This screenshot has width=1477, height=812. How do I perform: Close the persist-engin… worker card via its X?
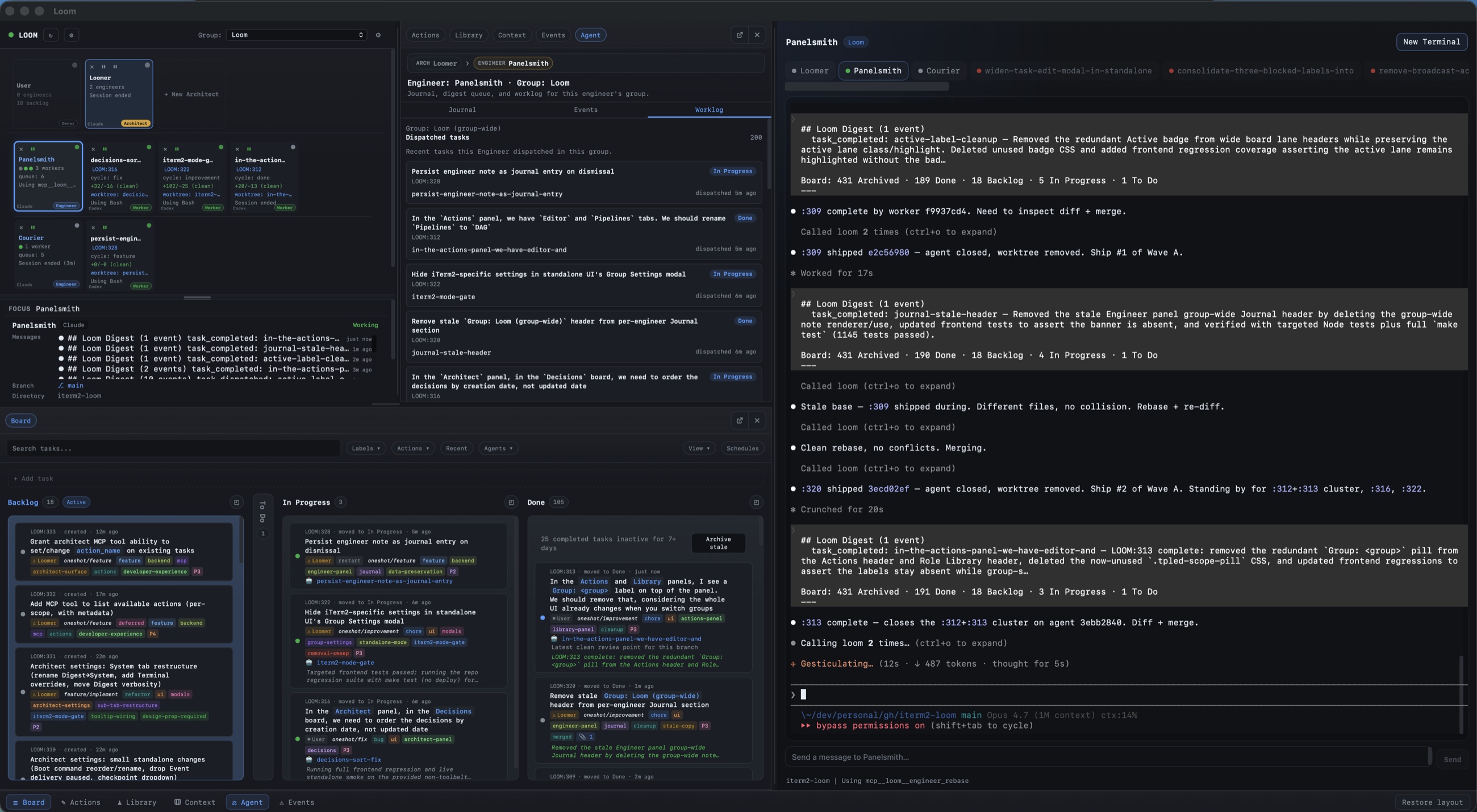tap(94, 228)
